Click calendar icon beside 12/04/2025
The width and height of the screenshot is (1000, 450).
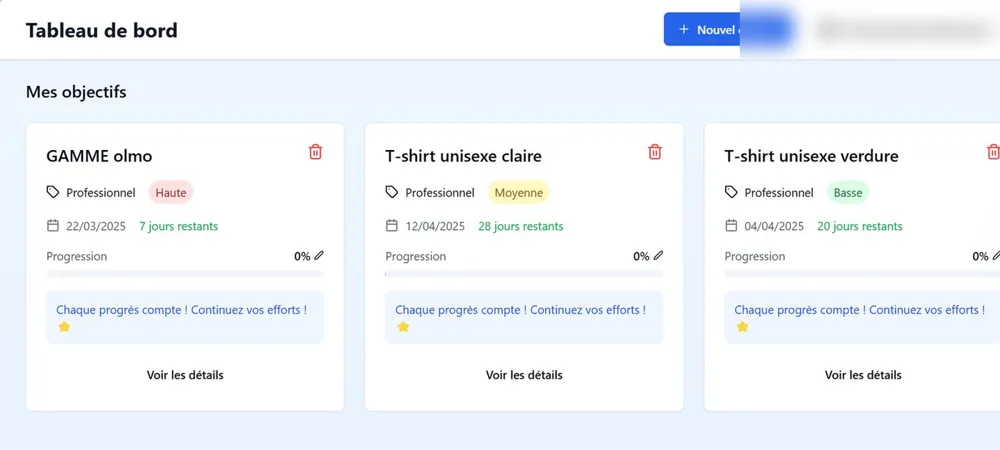[392, 226]
